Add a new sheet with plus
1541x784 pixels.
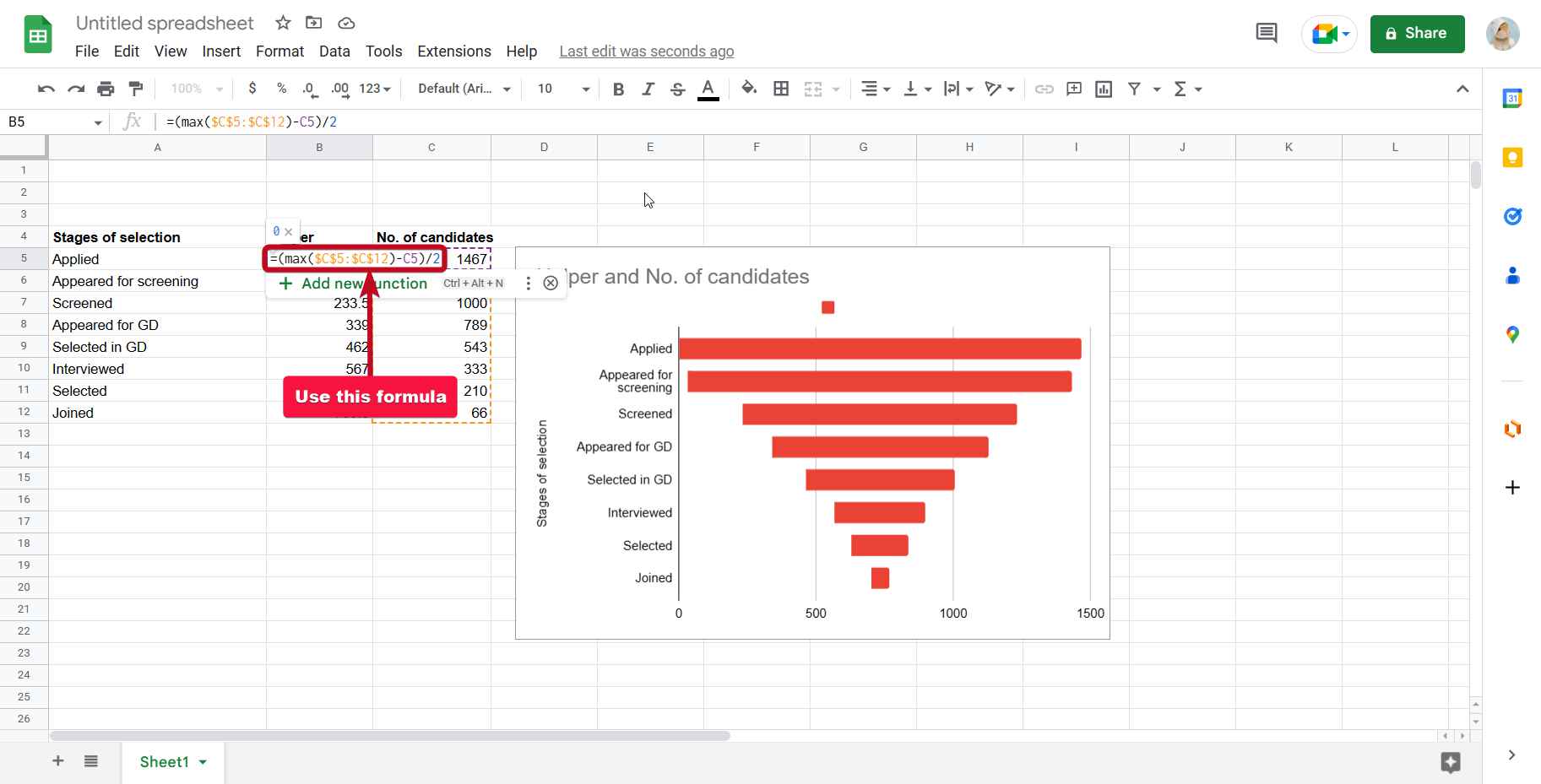tap(58, 761)
